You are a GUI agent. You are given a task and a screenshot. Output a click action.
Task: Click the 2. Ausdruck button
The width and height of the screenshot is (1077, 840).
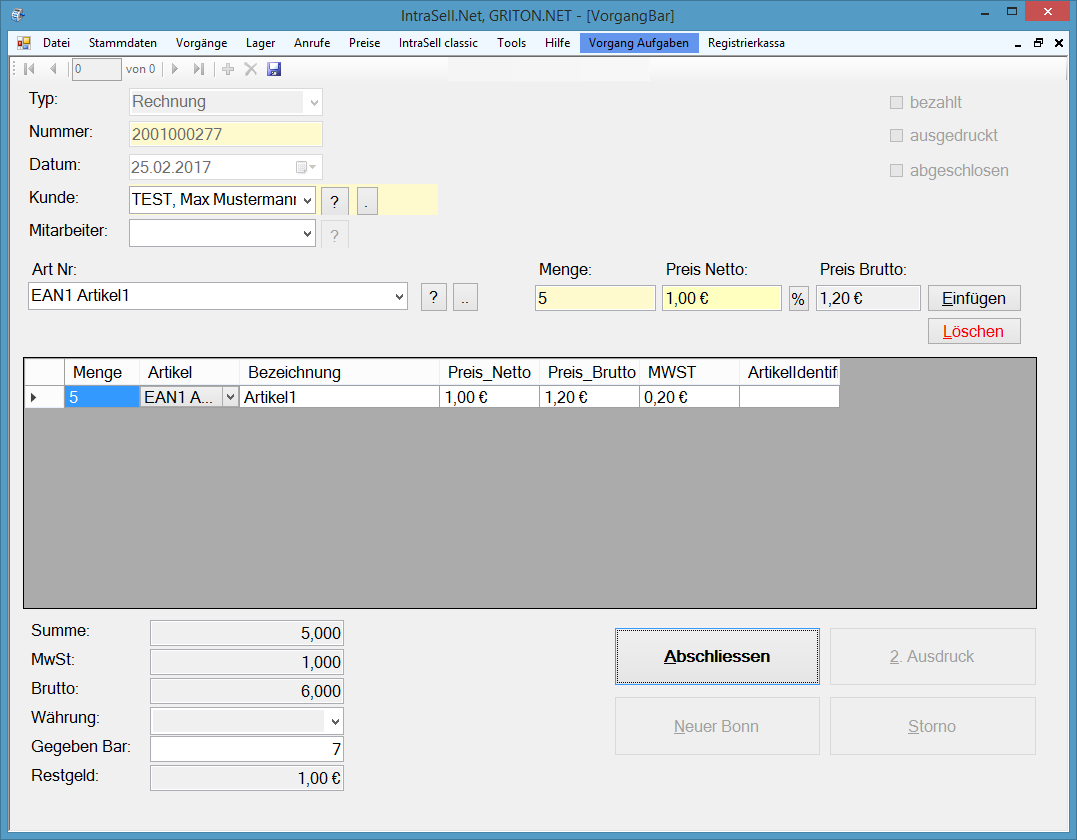pyautogui.click(x=933, y=657)
